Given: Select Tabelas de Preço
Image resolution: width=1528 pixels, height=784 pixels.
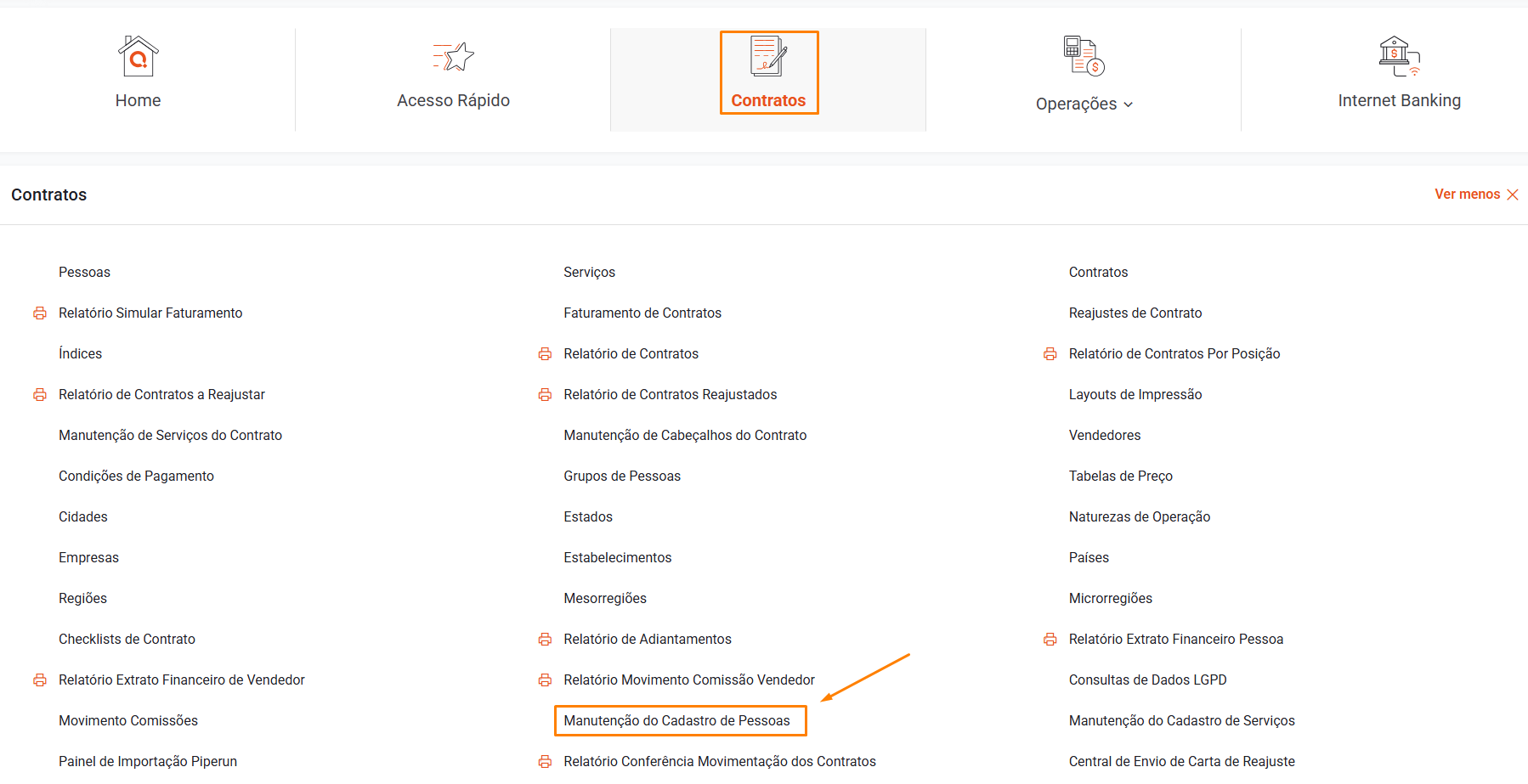Looking at the screenshot, I should [x=1120, y=477].
